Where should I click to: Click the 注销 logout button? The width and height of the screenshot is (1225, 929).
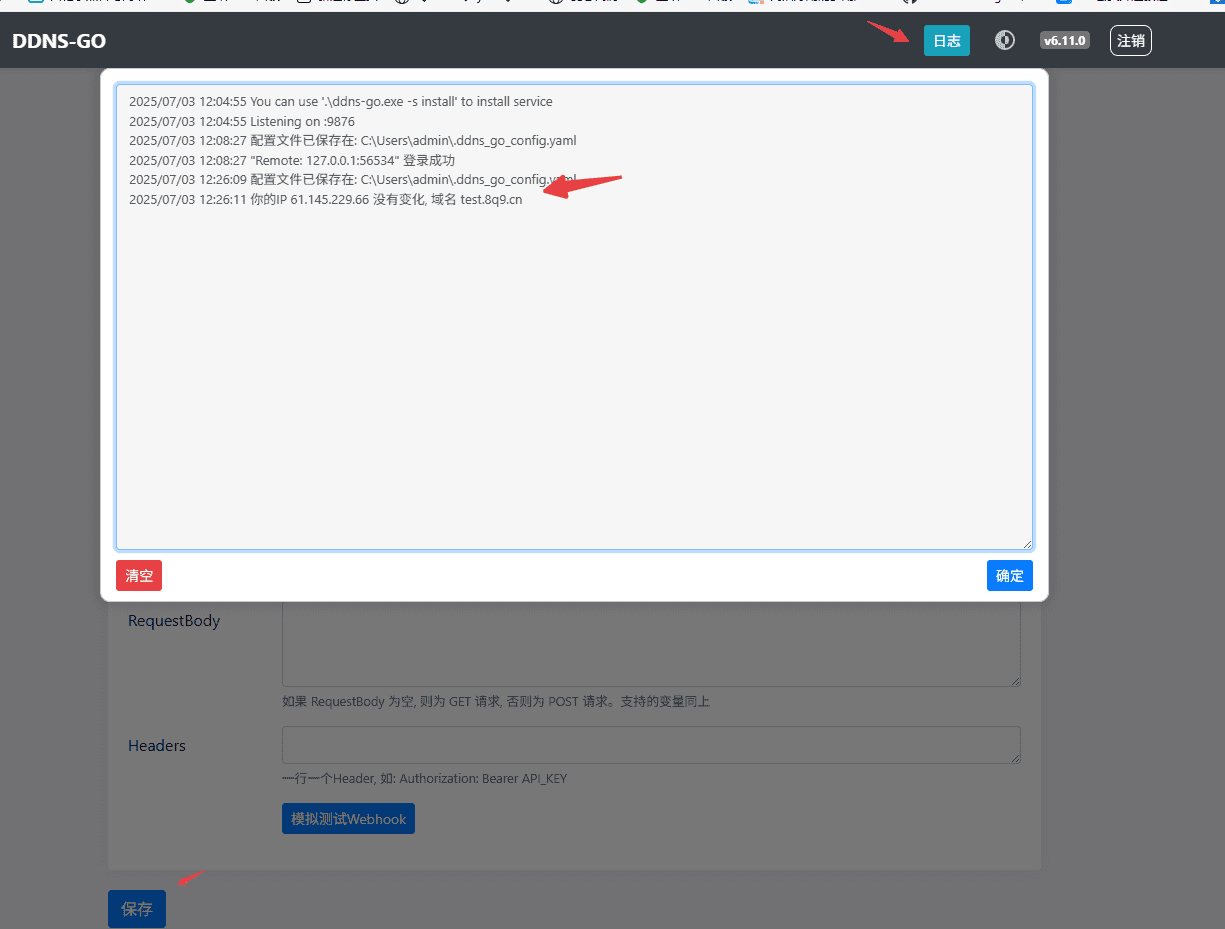point(1131,41)
